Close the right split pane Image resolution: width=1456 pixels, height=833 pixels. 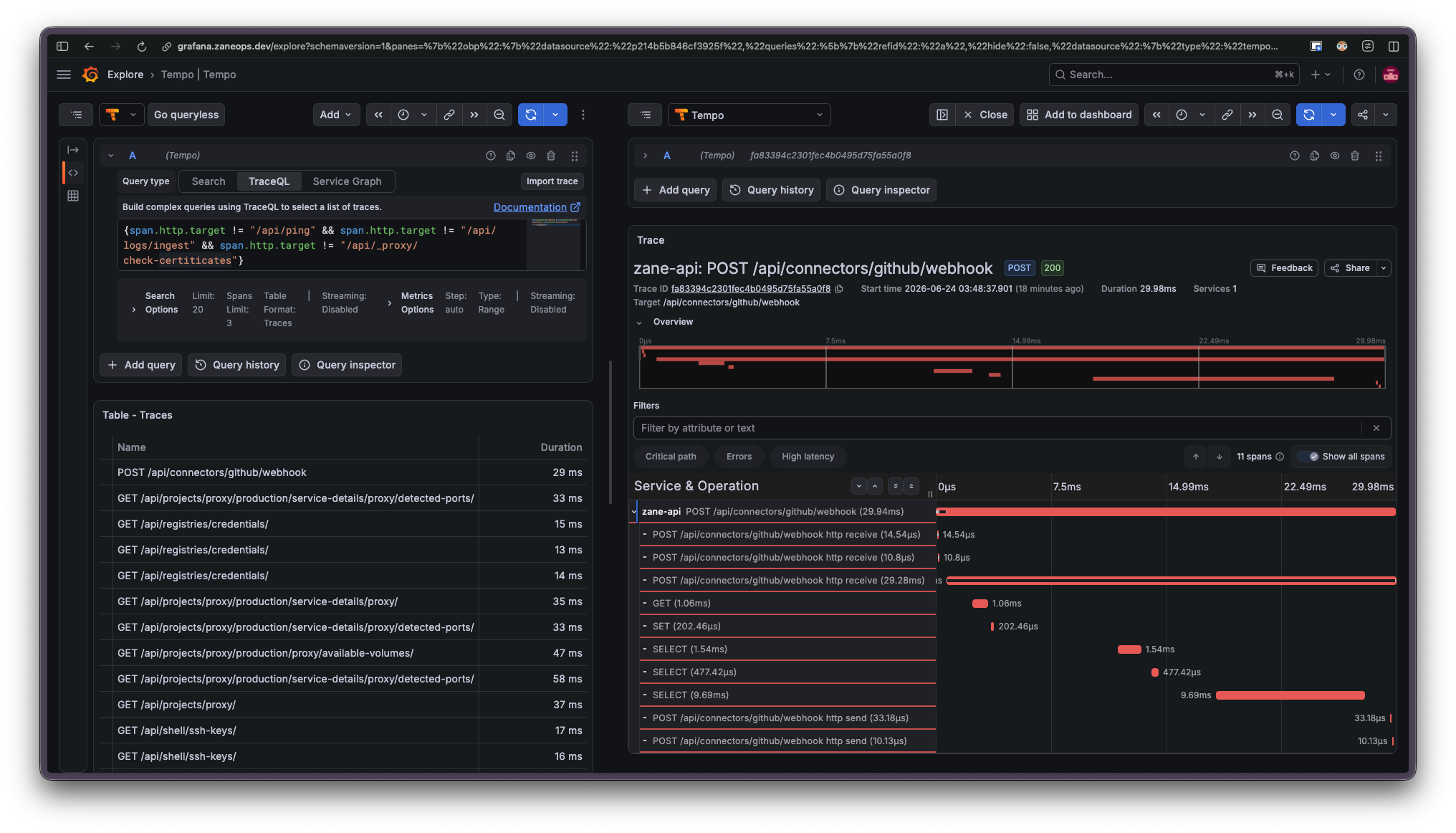(985, 115)
